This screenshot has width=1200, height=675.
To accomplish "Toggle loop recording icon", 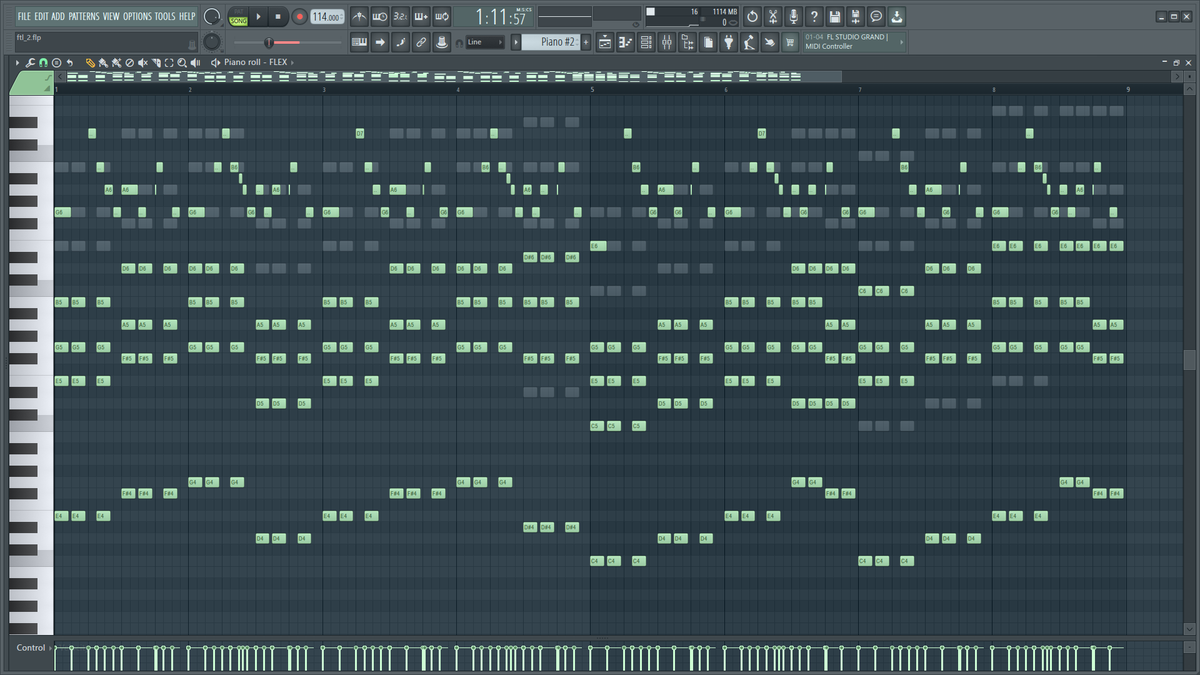I will point(442,17).
